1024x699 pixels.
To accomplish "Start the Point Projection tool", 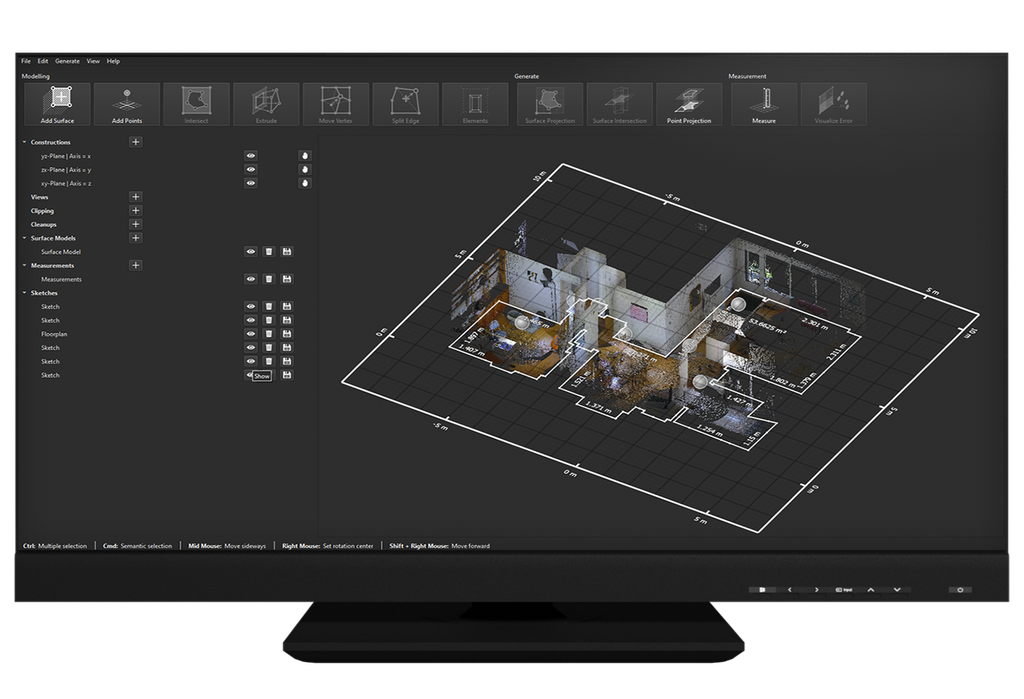I will (689, 104).
